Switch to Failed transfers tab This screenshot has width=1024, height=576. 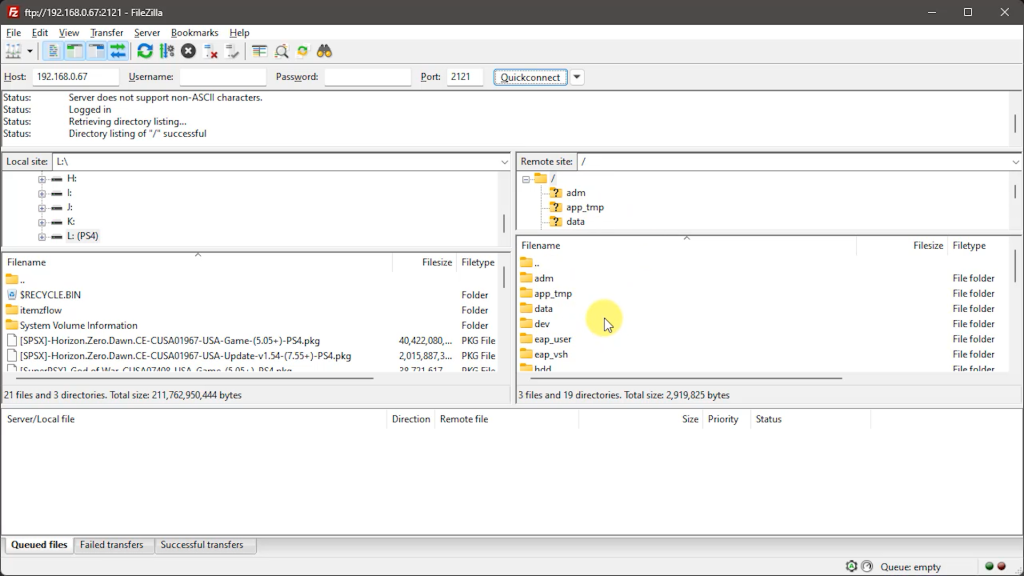tap(112, 545)
